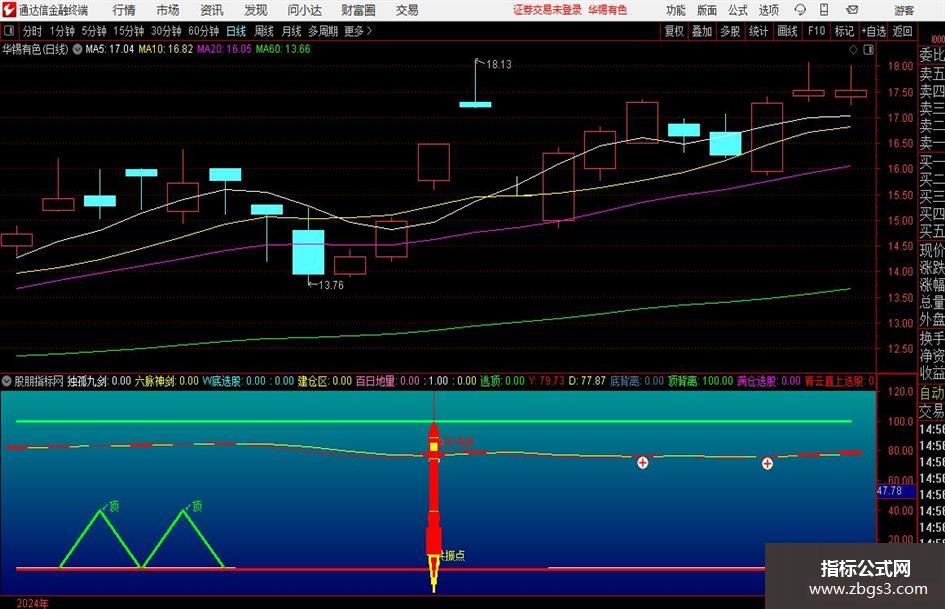The height and width of the screenshot is (609, 945).
Task: Click the 共振点 resonance label
Action: click(x=452, y=555)
